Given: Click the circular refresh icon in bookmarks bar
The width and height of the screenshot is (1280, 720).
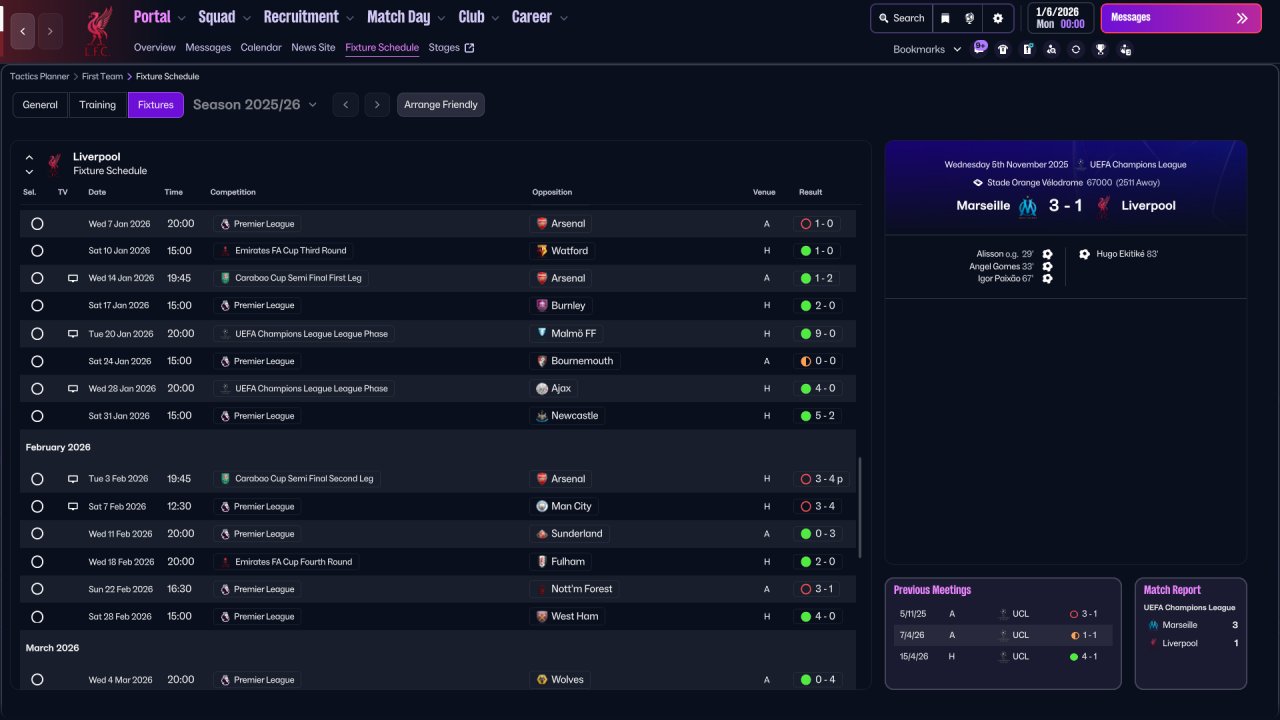Looking at the screenshot, I should point(1076,49).
